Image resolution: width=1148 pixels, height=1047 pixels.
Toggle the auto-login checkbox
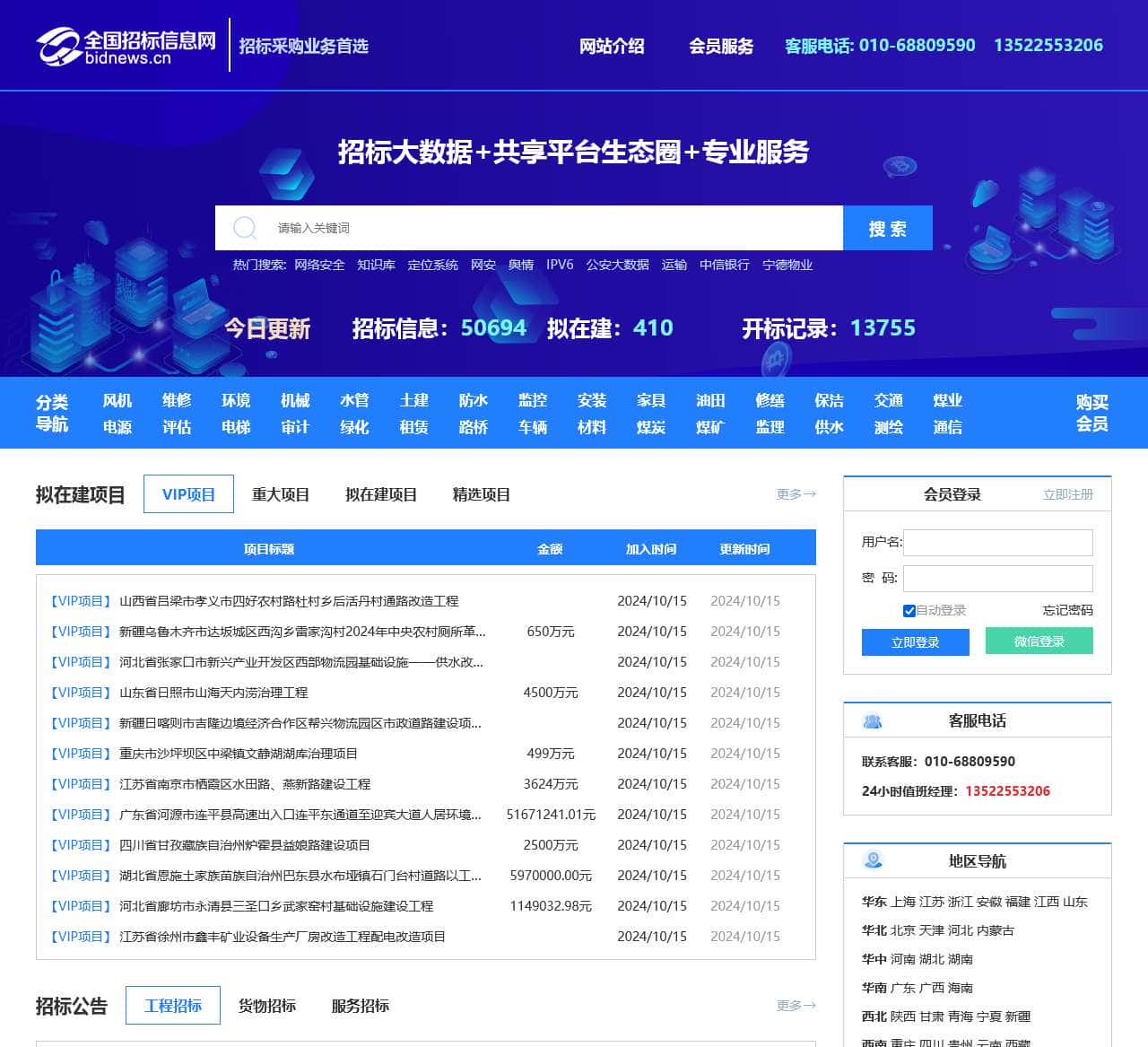(x=909, y=611)
